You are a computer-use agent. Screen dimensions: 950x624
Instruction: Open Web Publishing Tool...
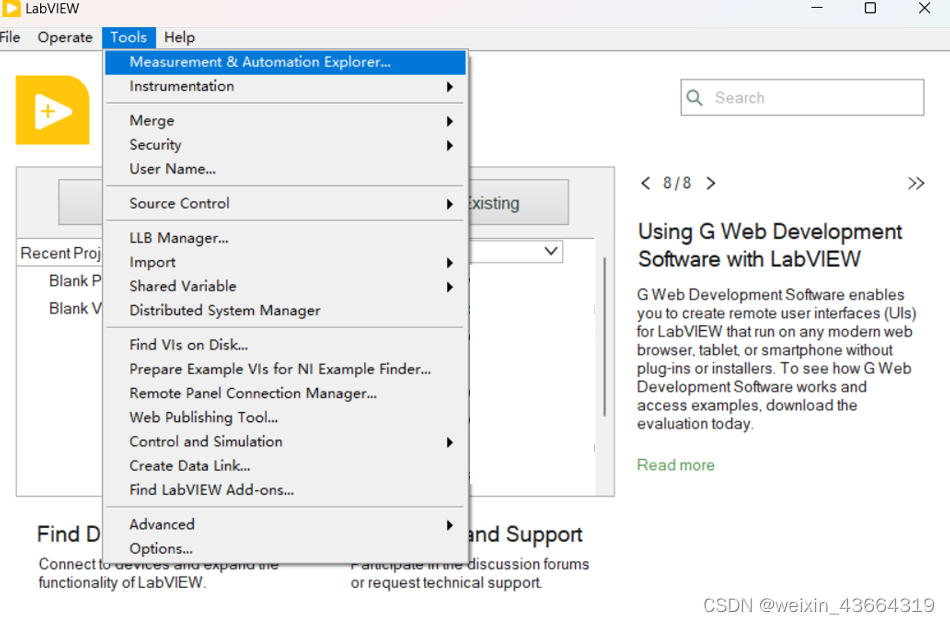(x=285, y=418)
